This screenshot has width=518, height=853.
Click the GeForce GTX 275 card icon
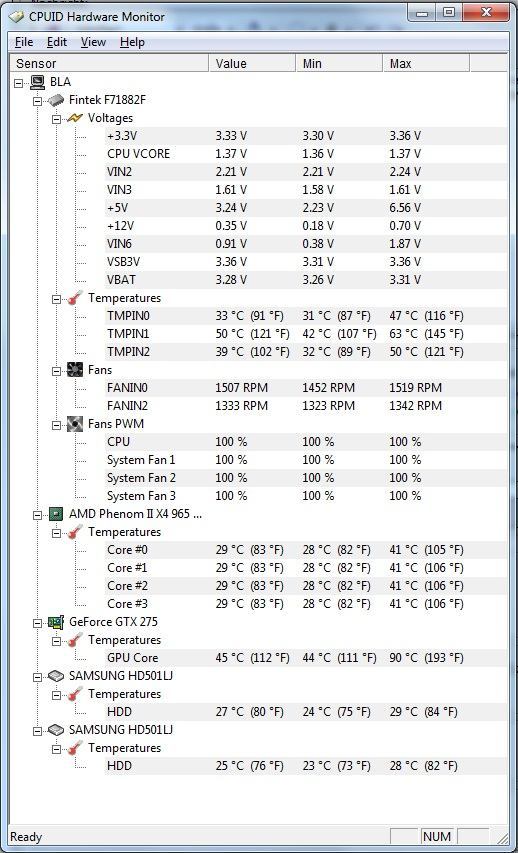pyautogui.click(x=57, y=622)
